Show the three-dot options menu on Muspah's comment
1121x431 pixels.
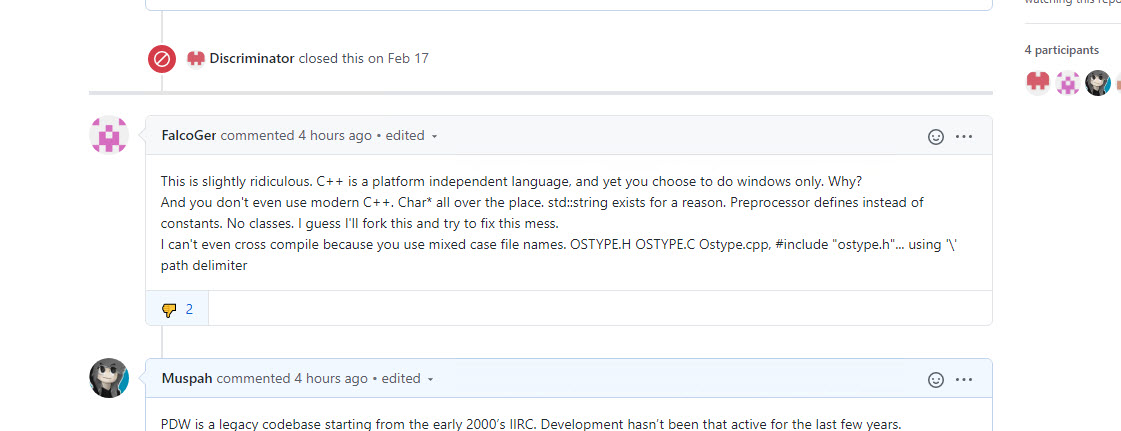click(964, 379)
